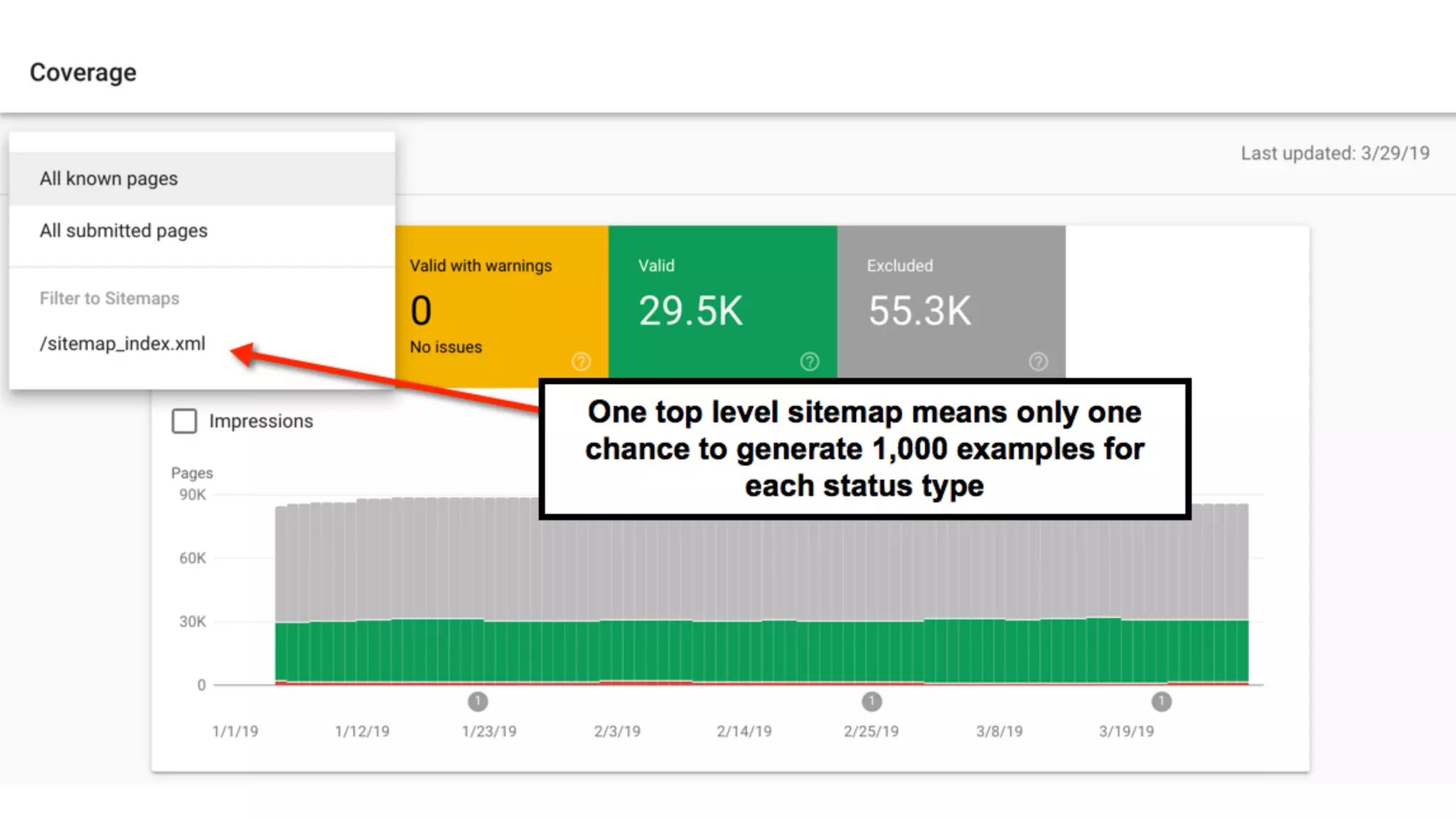Screen dimensions: 1456x819
Task: Click the black-bordered sitemap annotation box
Action: coord(864,449)
